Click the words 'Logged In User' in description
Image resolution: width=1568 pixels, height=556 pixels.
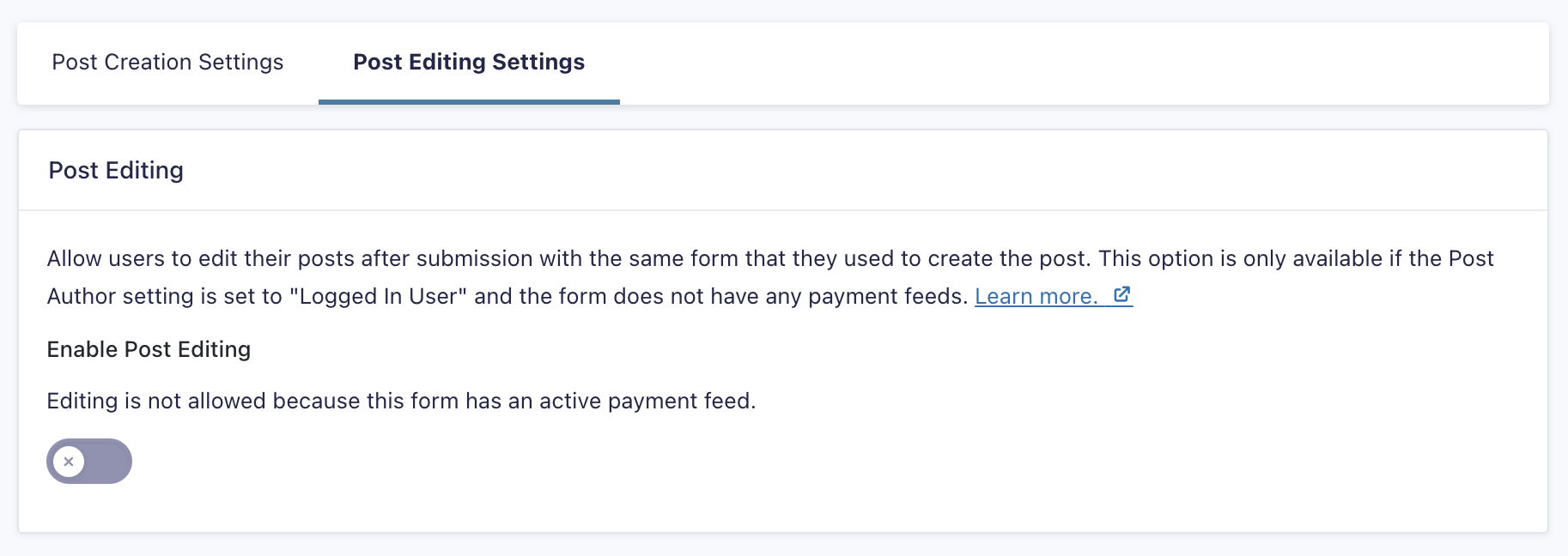point(378,297)
